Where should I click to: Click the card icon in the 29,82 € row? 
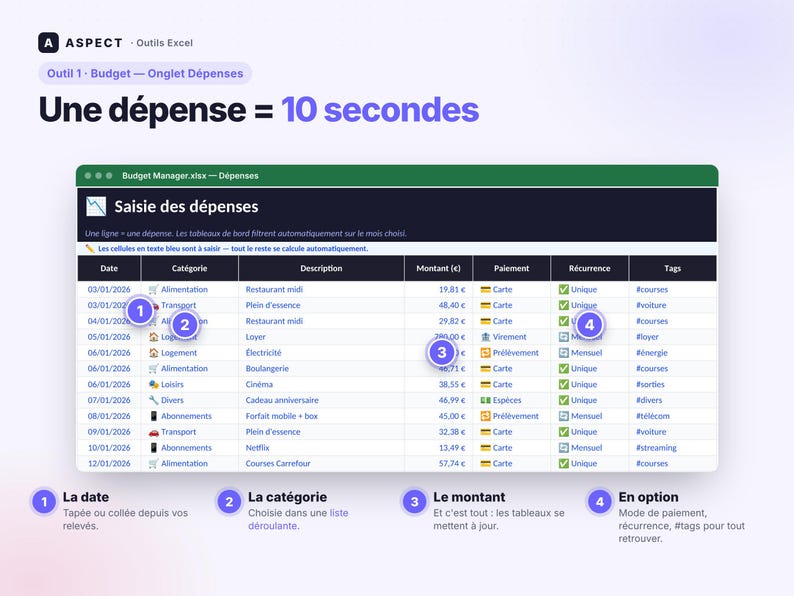pyautogui.click(x=485, y=321)
